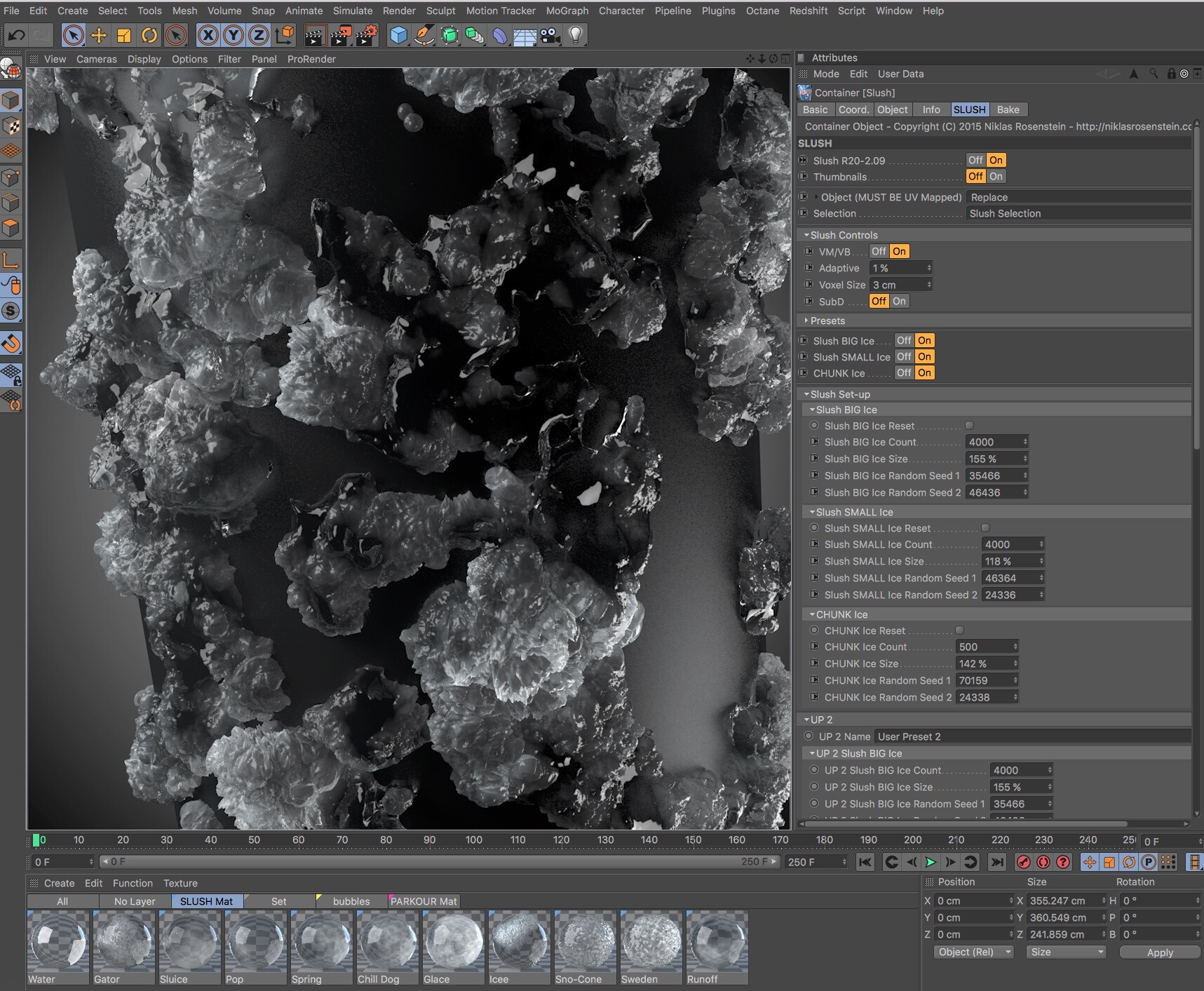Click the Record Active Objects key icon
1204x991 pixels.
1023,862
